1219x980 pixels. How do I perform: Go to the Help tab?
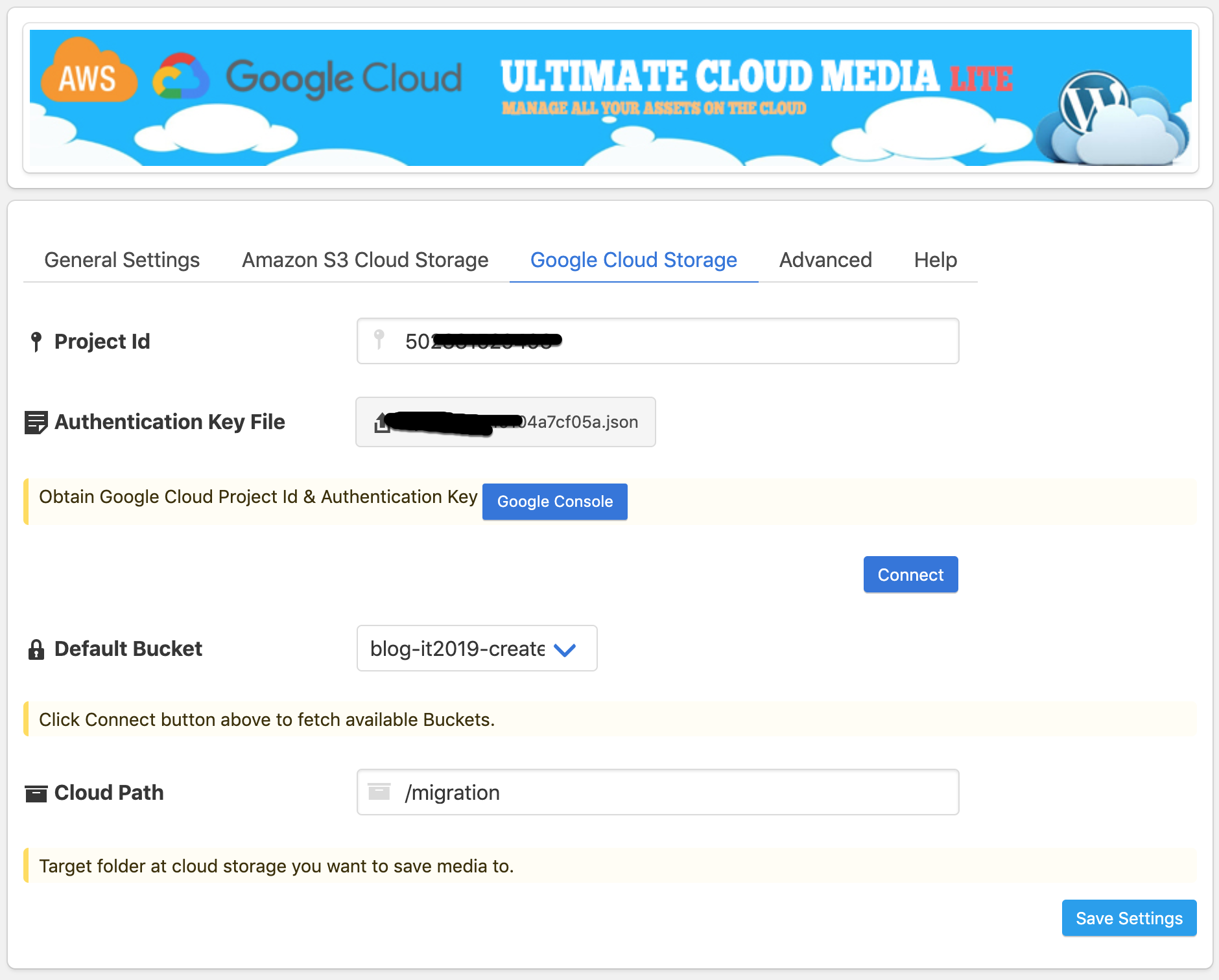click(935, 260)
